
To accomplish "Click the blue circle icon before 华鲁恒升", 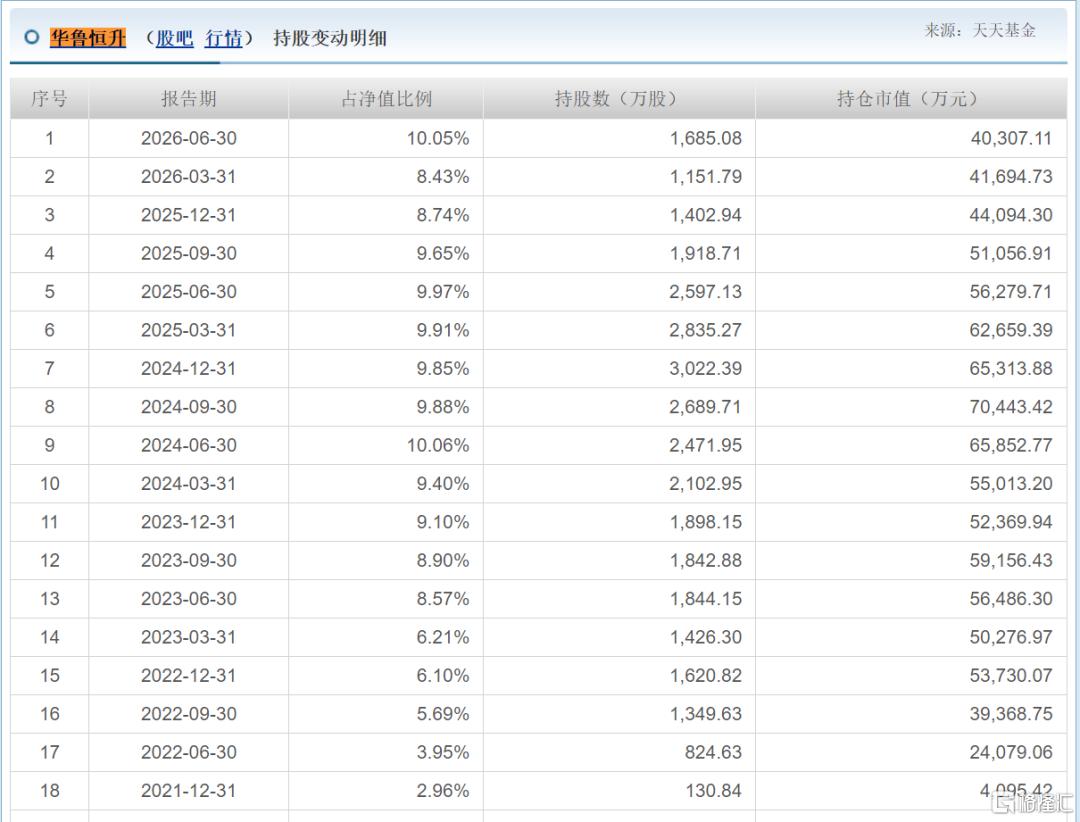I will pos(32,37).
